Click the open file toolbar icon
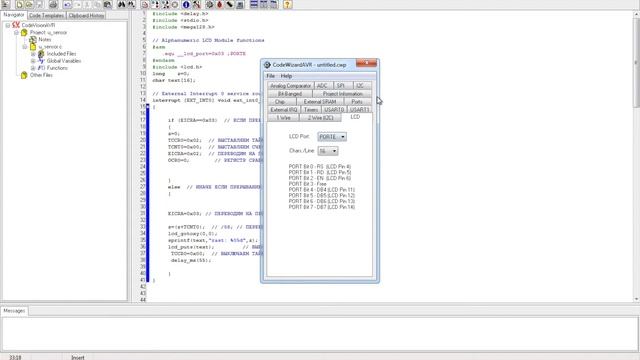Screen dimensions: 640x360 pos(29,4)
